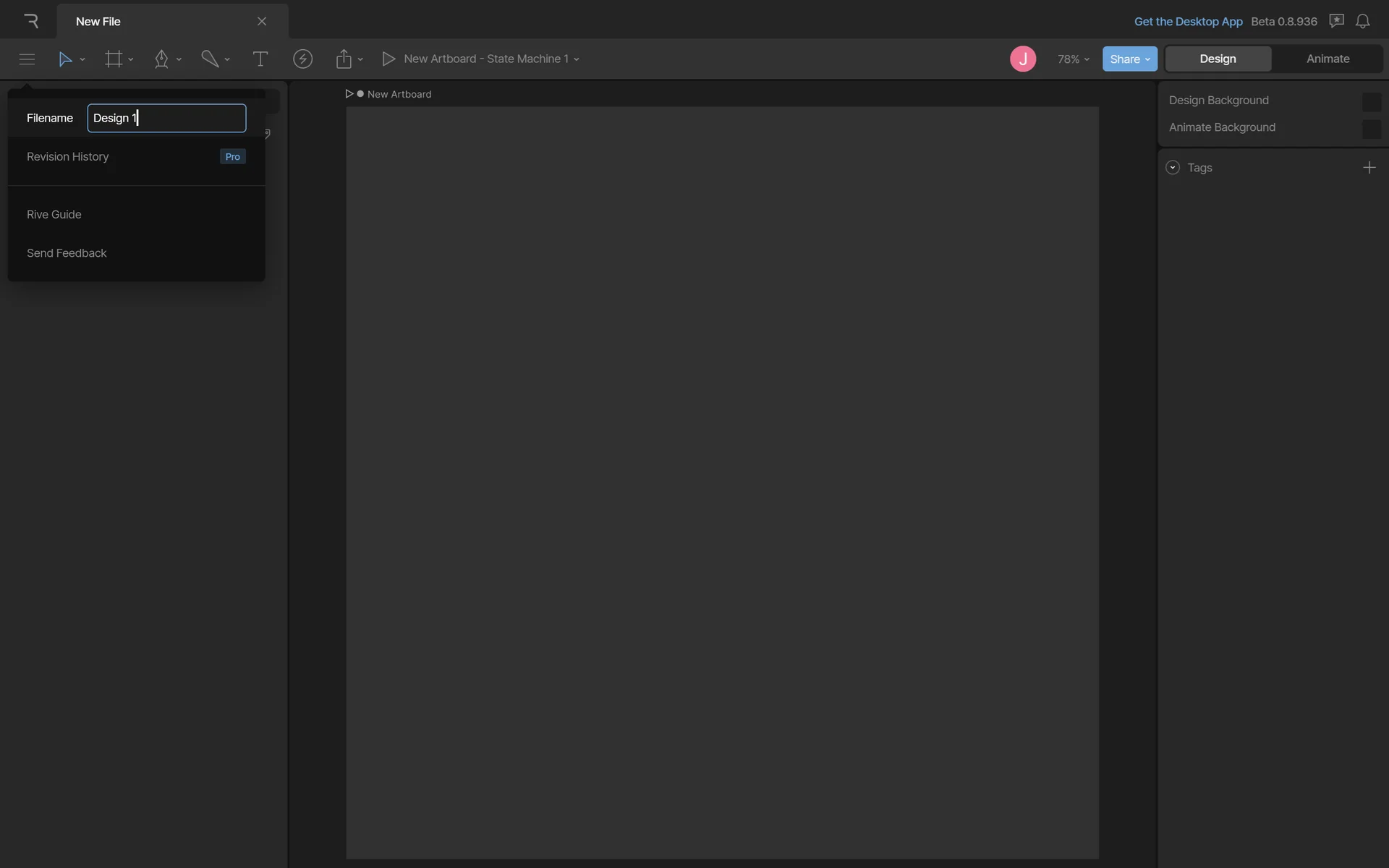Open the hamburger menu icon
Screen dimensions: 1389x868
point(27,59)
